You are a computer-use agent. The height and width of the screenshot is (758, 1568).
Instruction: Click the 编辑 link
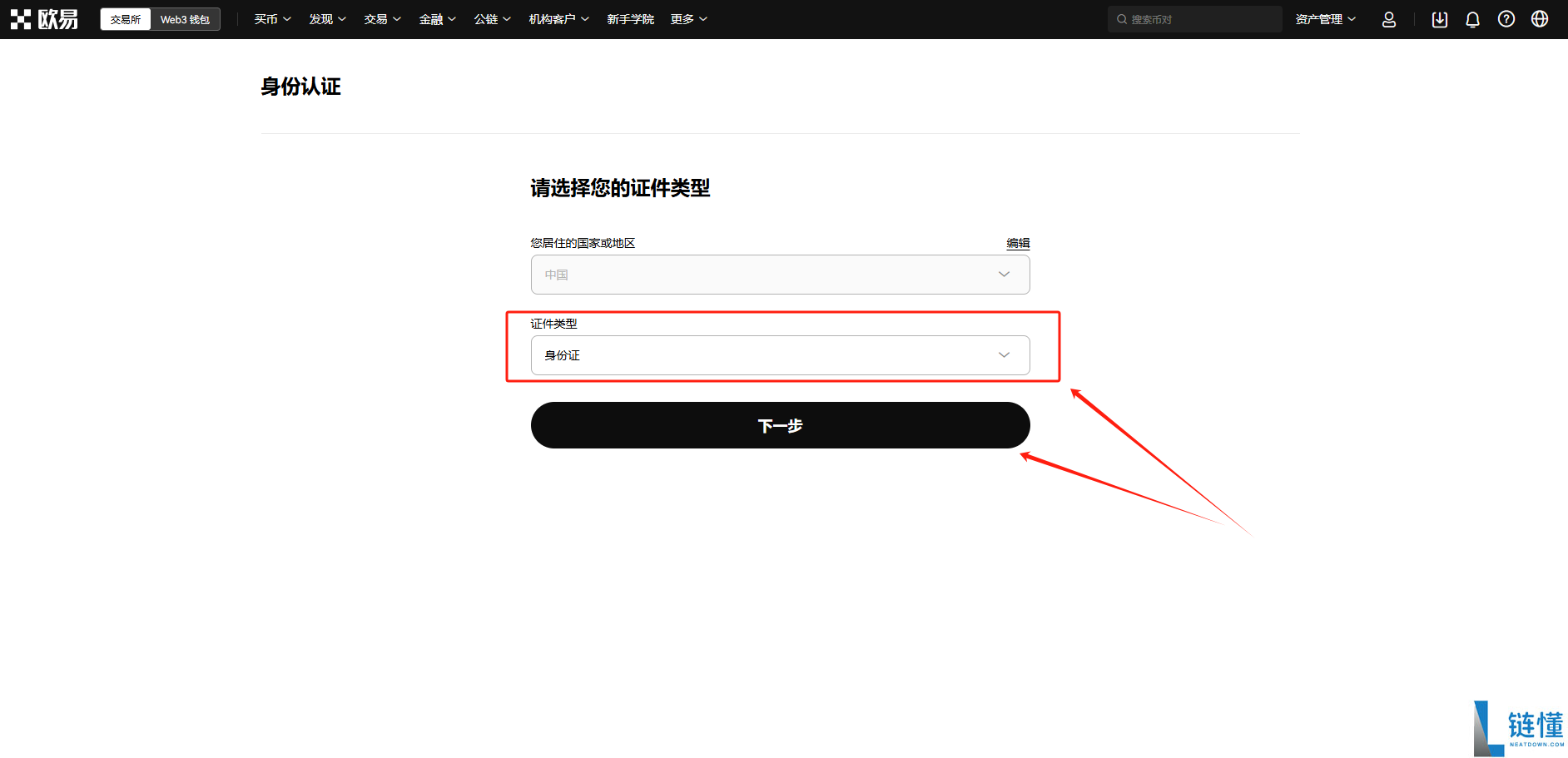pos(1018,243)
